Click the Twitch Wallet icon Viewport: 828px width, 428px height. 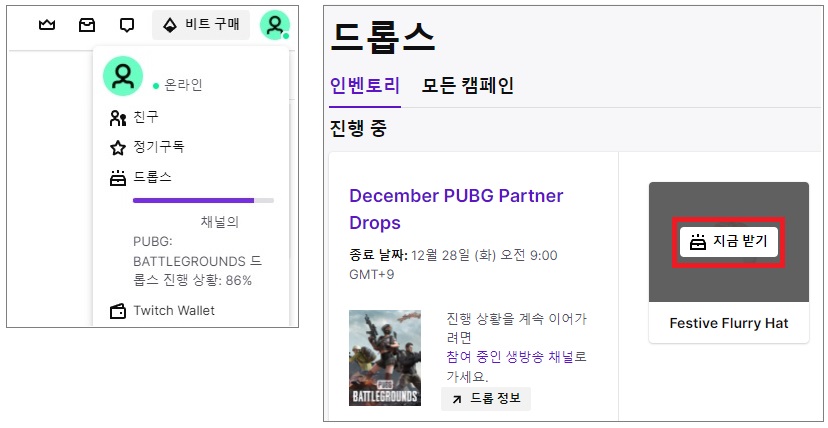118,311
